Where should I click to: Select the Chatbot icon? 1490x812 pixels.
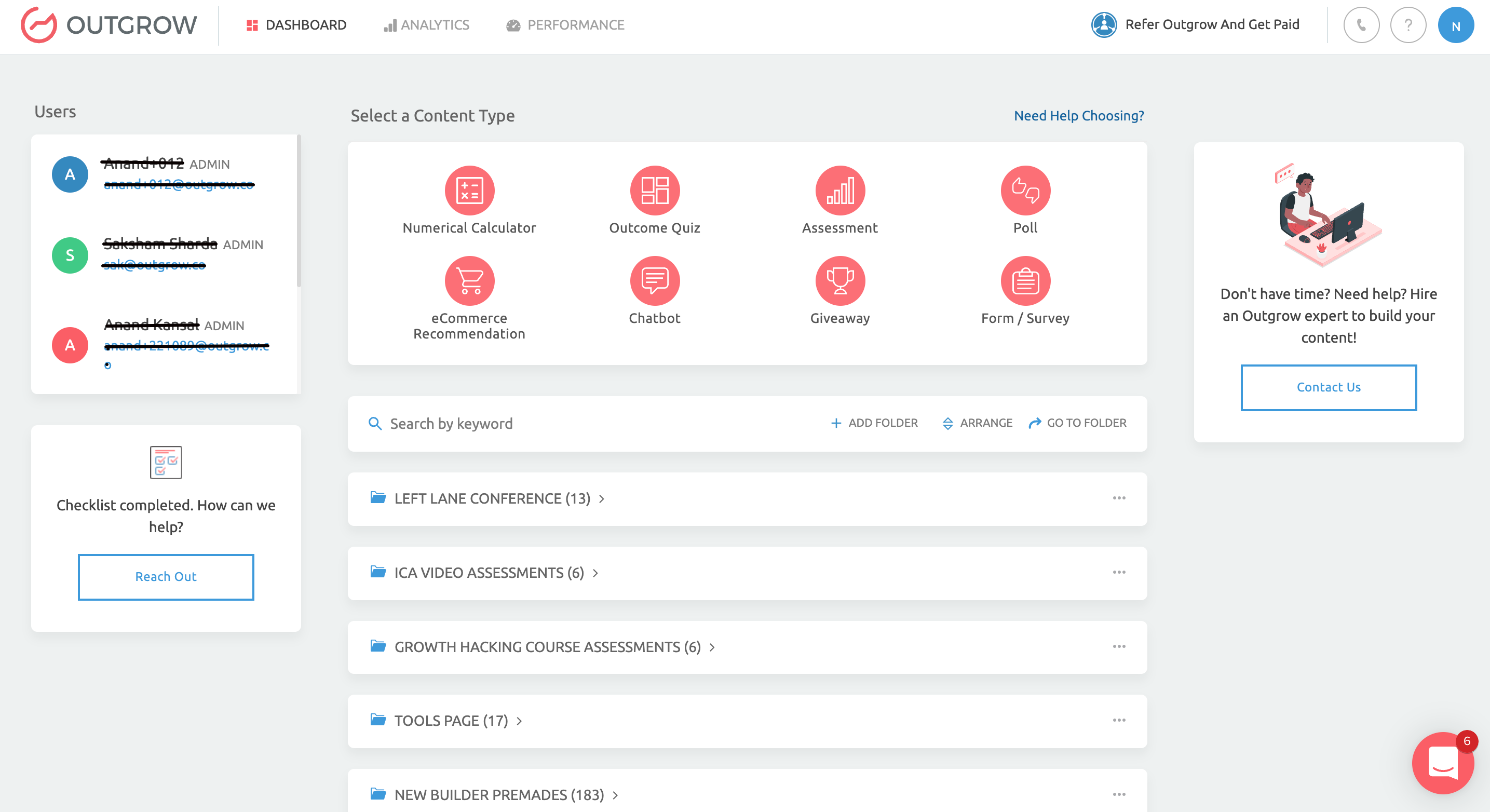pyautogui.click(x=654, y=280)
